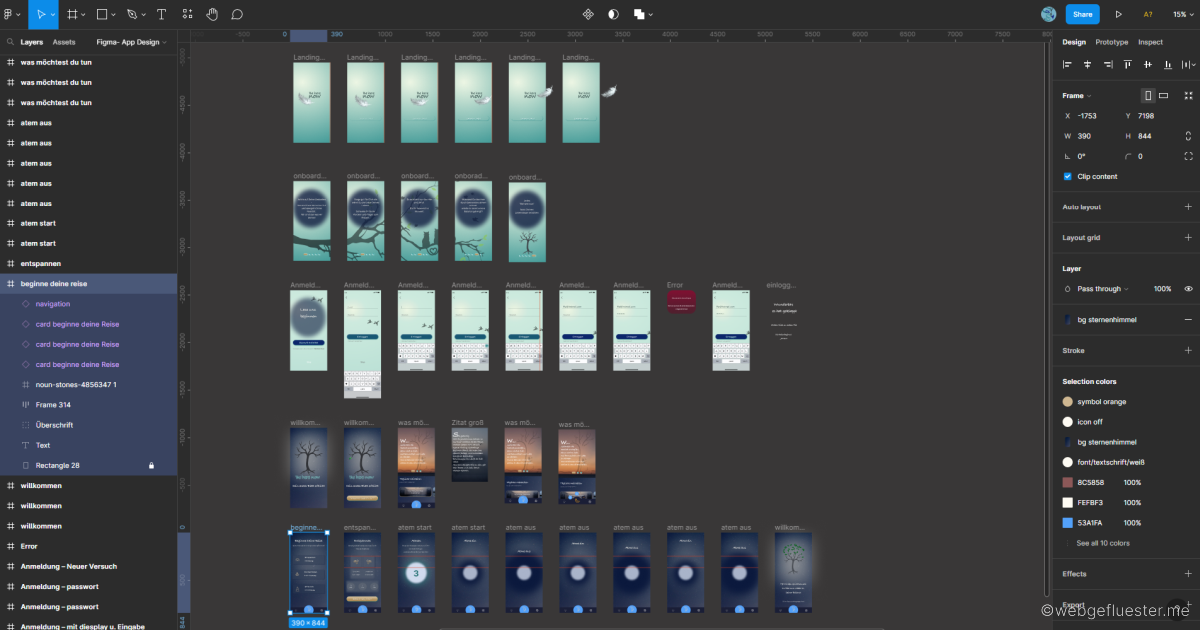Screen dimensions: 1200x630
Task: Click the 53A1FA blue color swatch
Action: click(1068, 523)
